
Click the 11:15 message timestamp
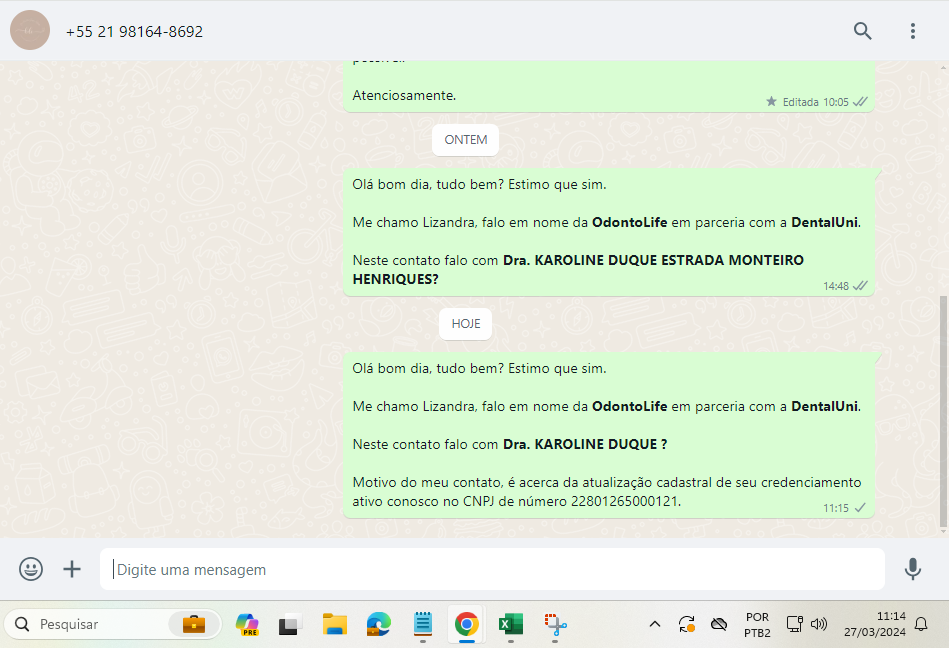coord(835,508)
